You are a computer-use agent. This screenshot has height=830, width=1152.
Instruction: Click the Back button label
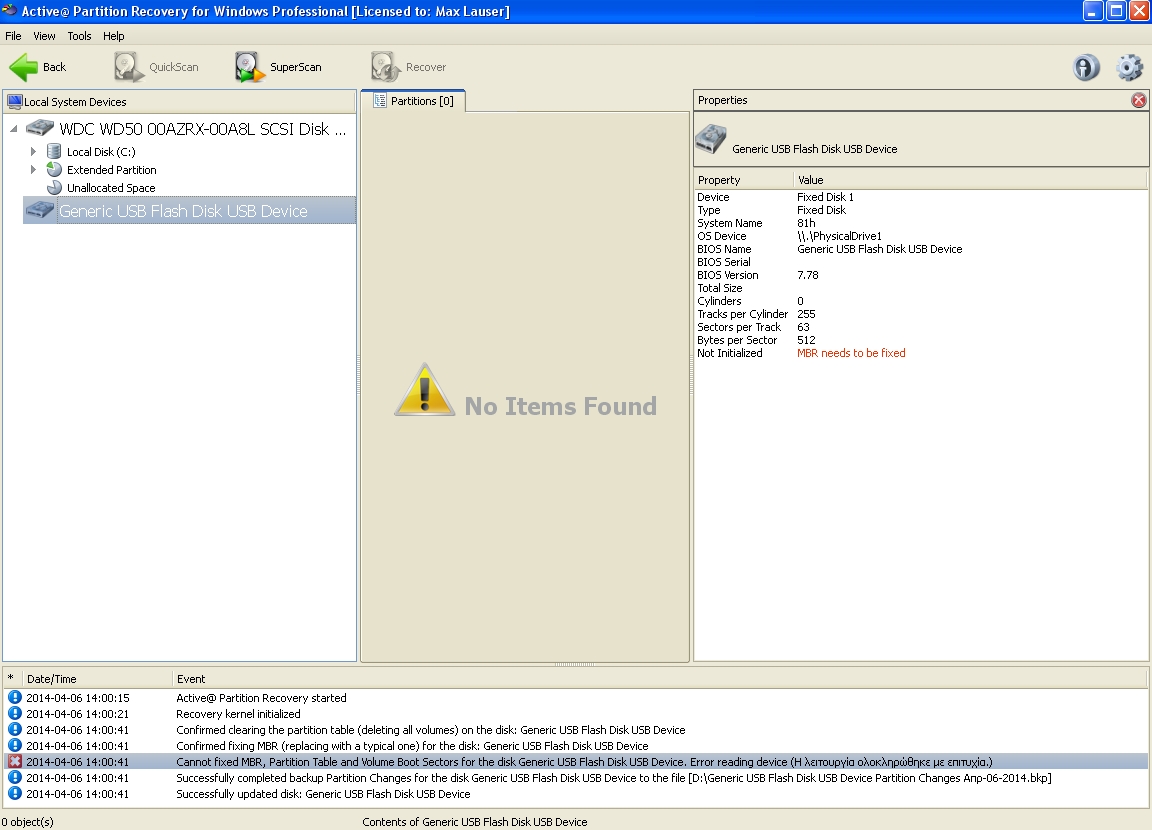pos(54,67)
